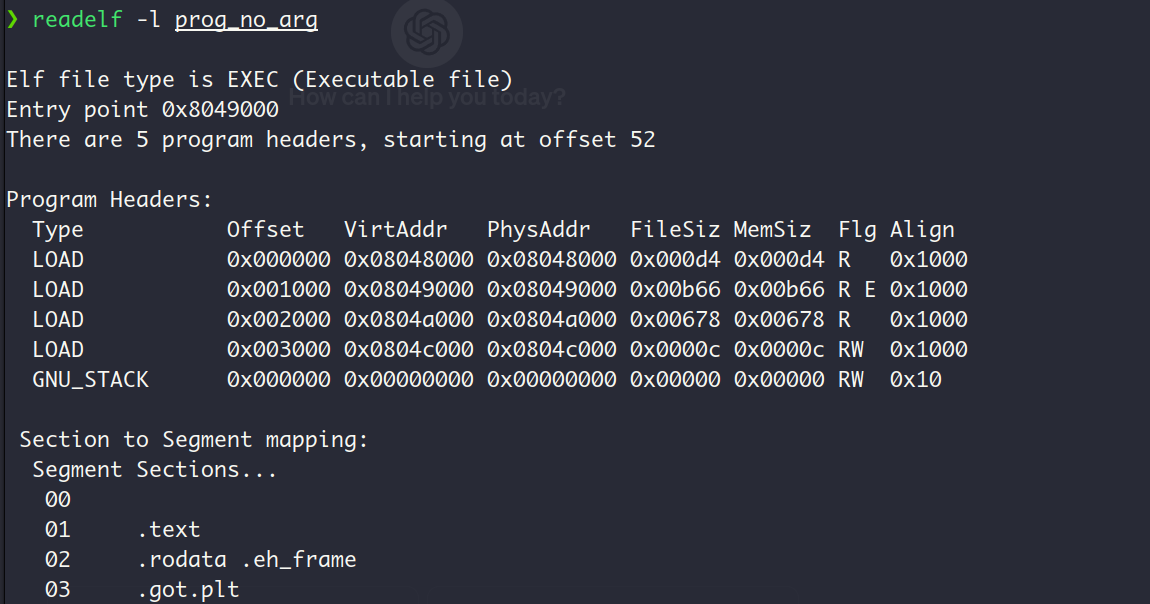The height and width of the screenshot is (604, 1150).
Task: Click the faint 'How can I help you today?' text
Action: coord(427,97)
